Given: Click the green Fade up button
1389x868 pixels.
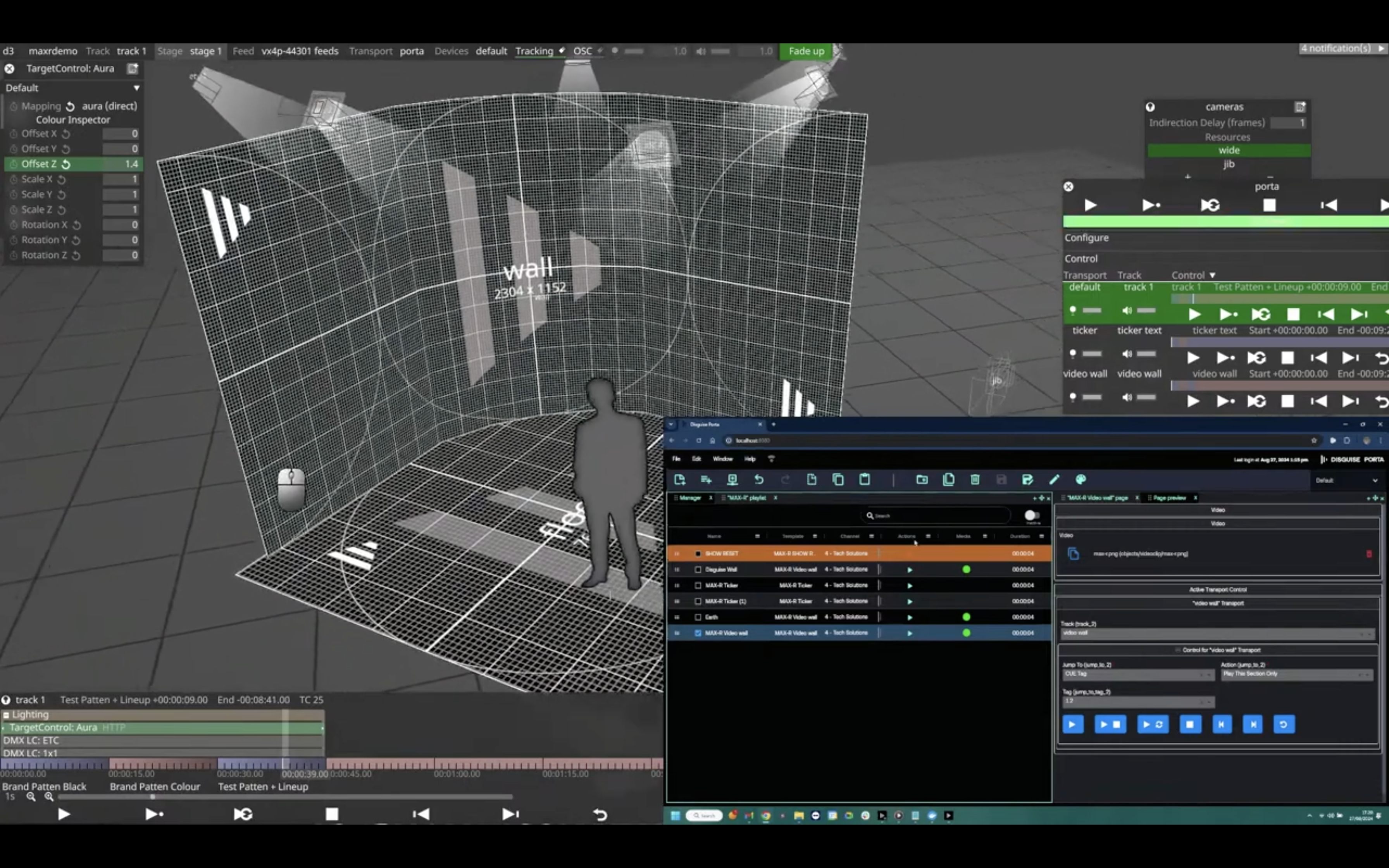Looking at the screenshot, I should [806, 51].
